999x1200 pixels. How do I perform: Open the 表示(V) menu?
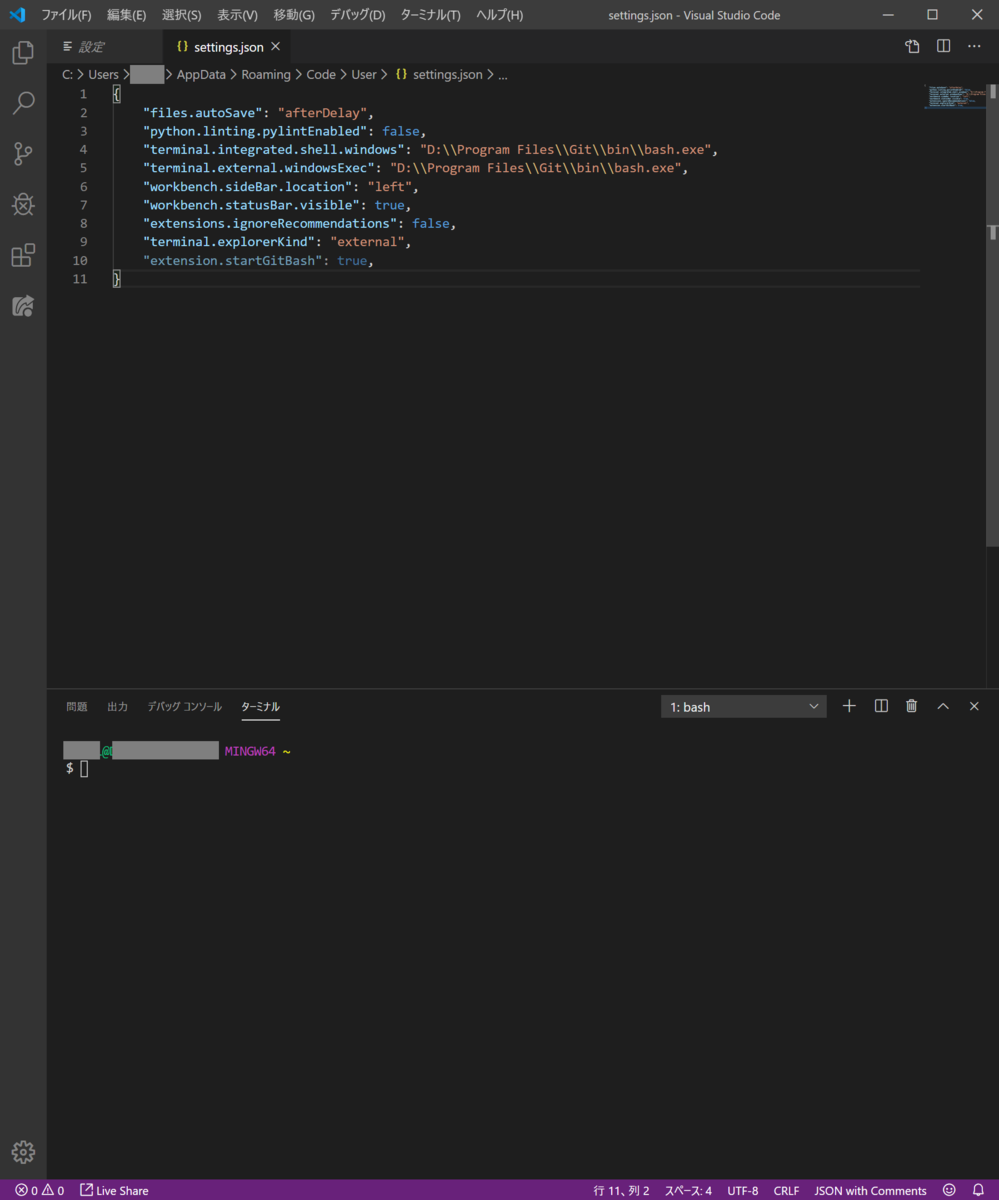pyautogui.click(x=237, y=15)
